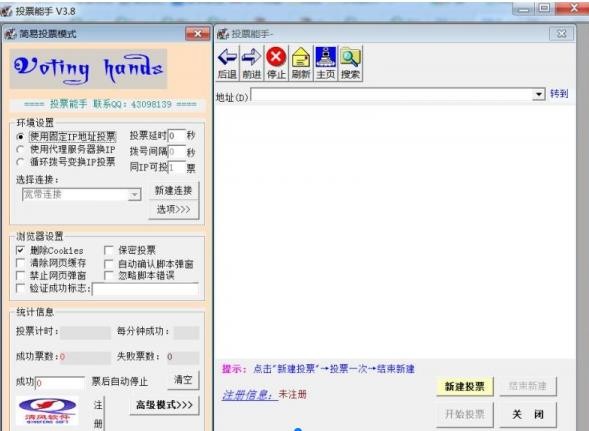The width and height of the screenshot is (589, 431).
Task: Click the 新建投票 button
Action: 465,386
